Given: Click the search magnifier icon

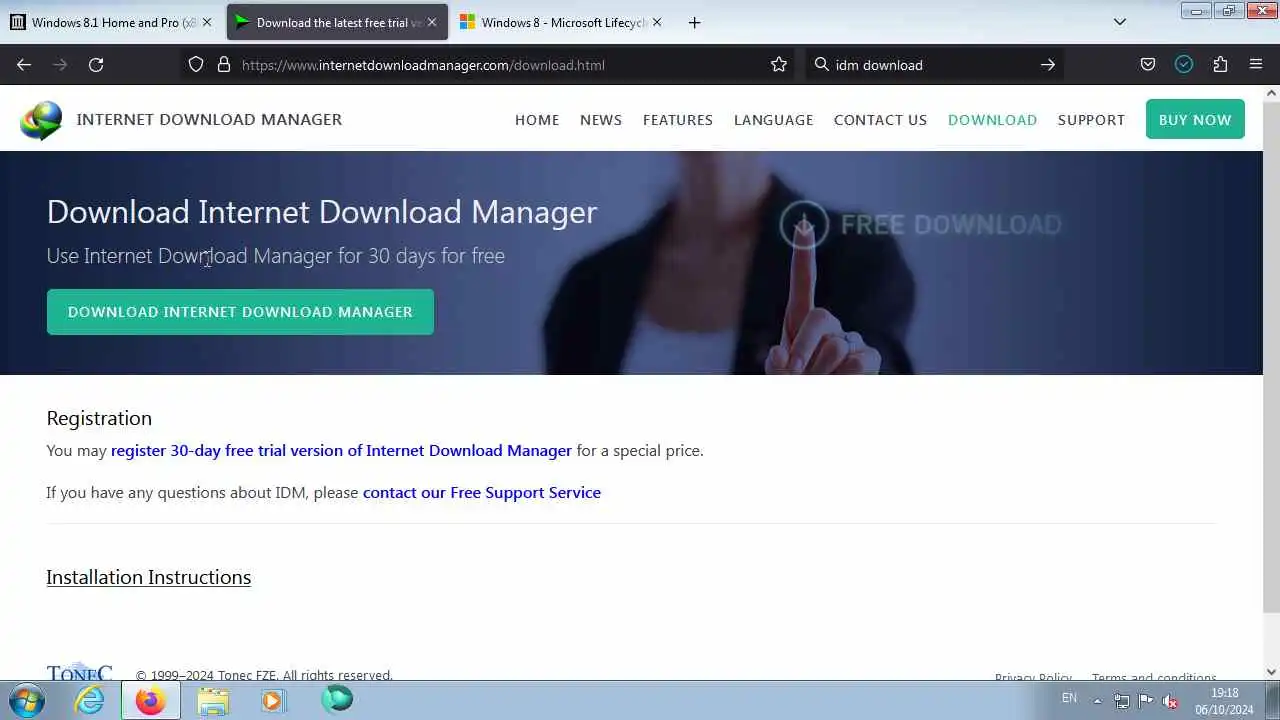Looking at the screenshot, I should click(x=821, y=65).
